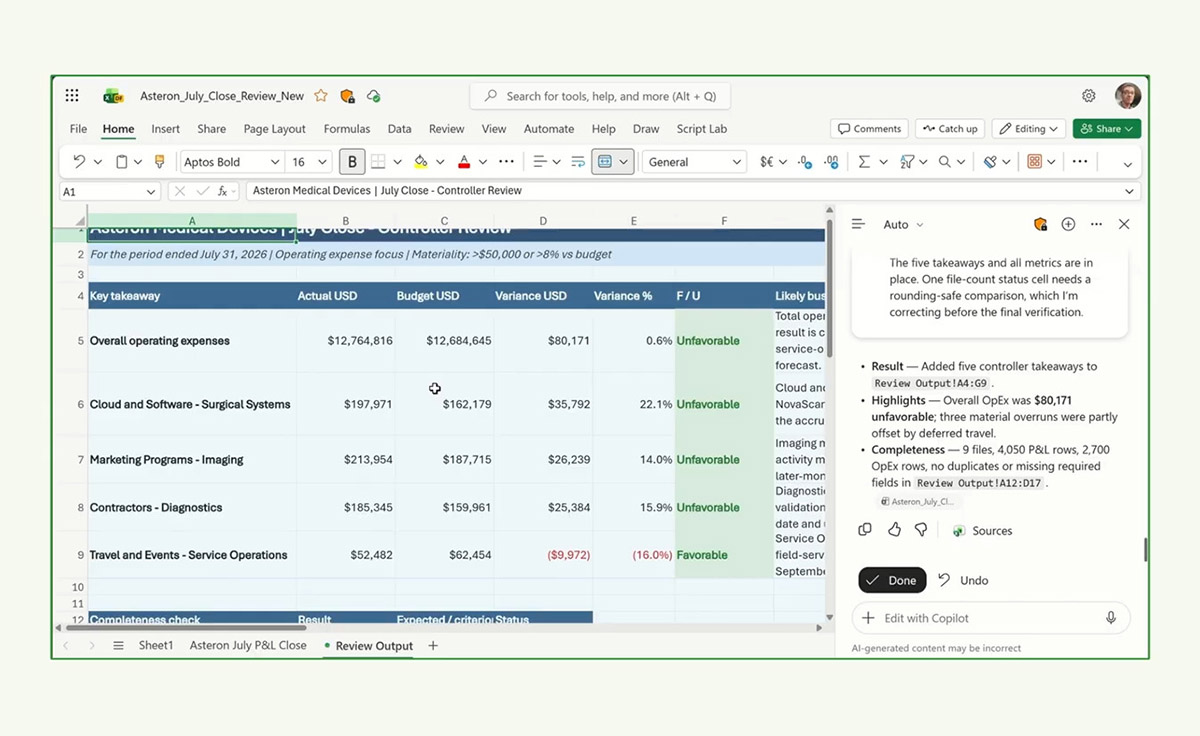Click the Done button in Copilot

(x=892, y=580)
